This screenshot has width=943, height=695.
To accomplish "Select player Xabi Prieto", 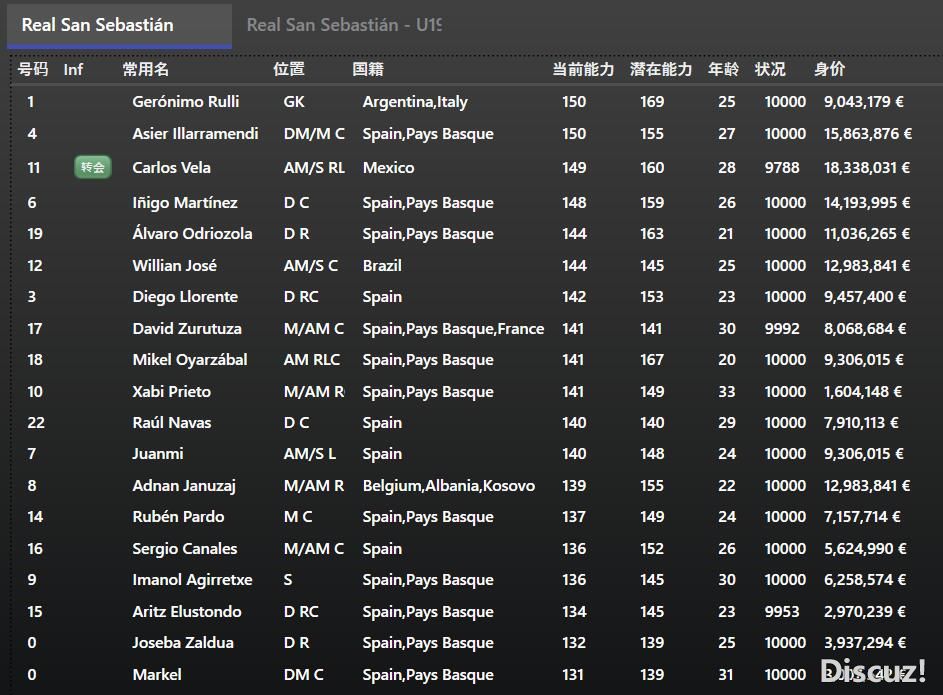I will click(x=171, y=391).
